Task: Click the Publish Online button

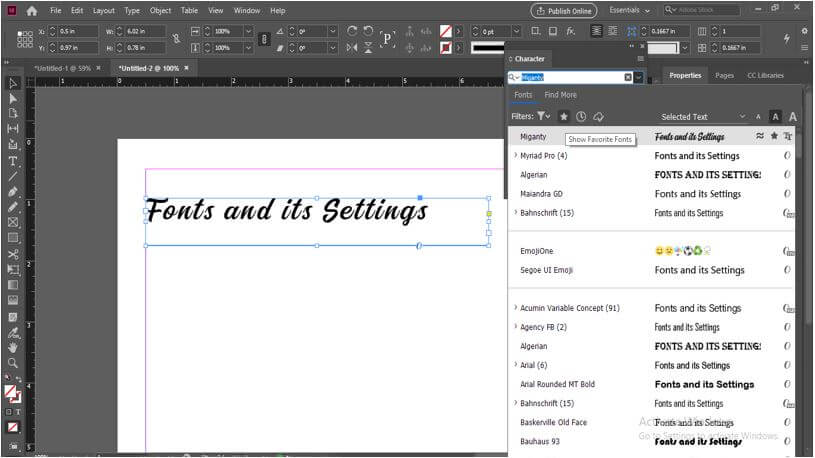Action: click(565, 10)
